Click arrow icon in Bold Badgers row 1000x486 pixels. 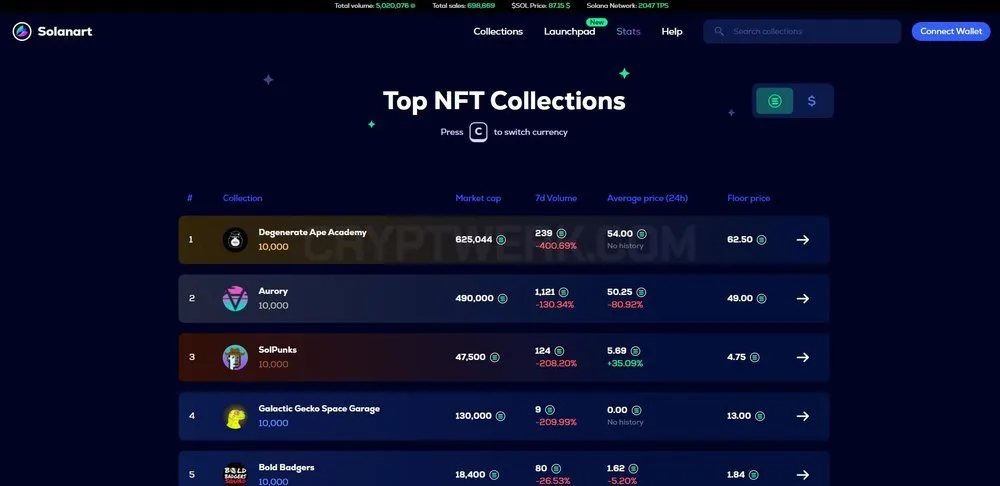pos(803,475)
